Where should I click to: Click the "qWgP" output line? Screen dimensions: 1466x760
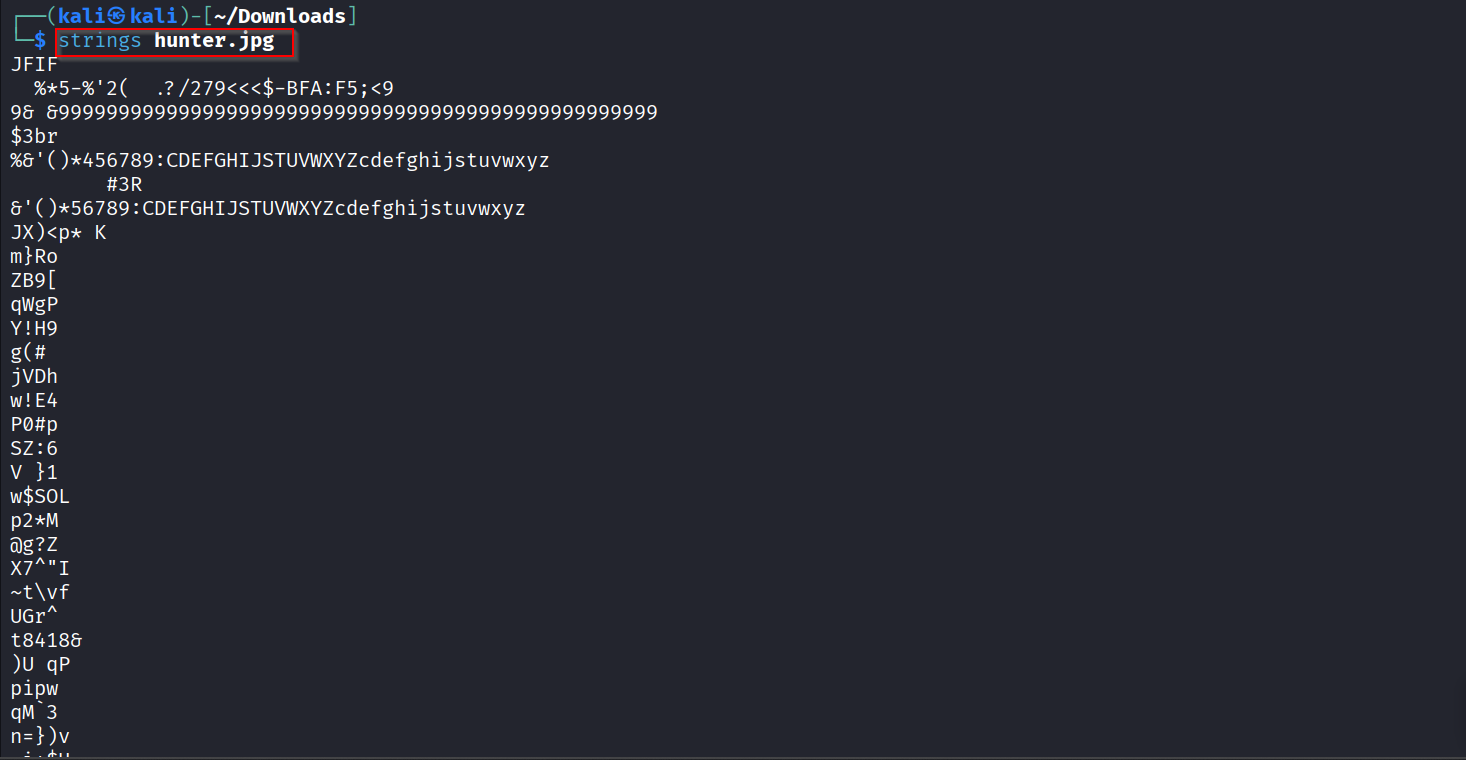tap(34, 305)
